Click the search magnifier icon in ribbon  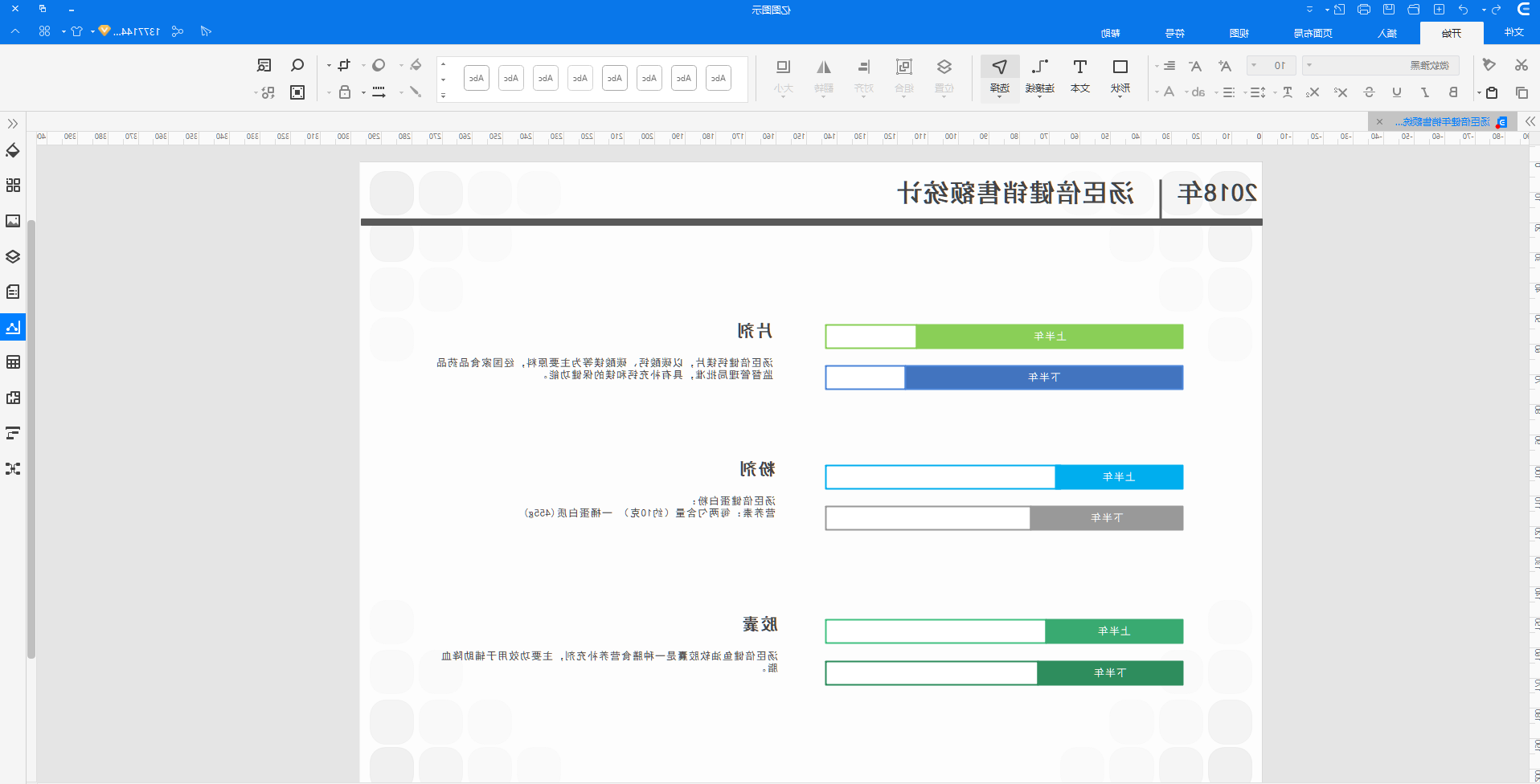pyautogui.click(x=297, y=65)
